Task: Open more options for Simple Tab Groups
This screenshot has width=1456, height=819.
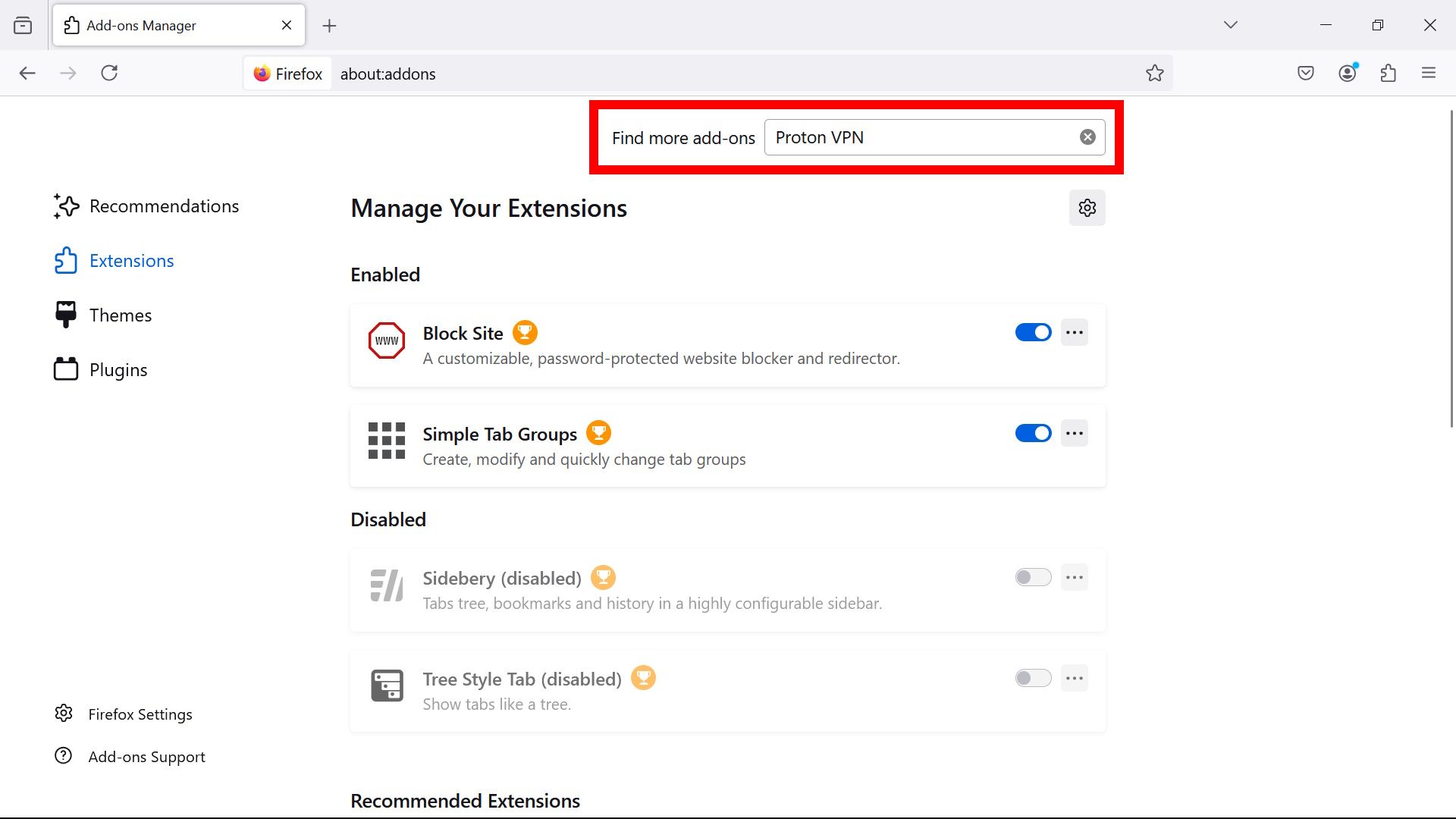Action: tap(1074, 433)
